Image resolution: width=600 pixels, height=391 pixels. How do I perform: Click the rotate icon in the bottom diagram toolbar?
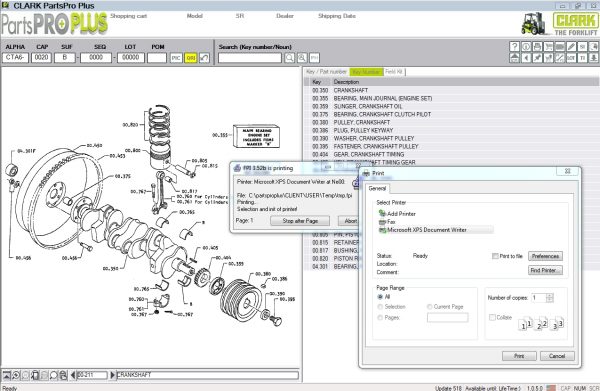click(x=16, y=375)
